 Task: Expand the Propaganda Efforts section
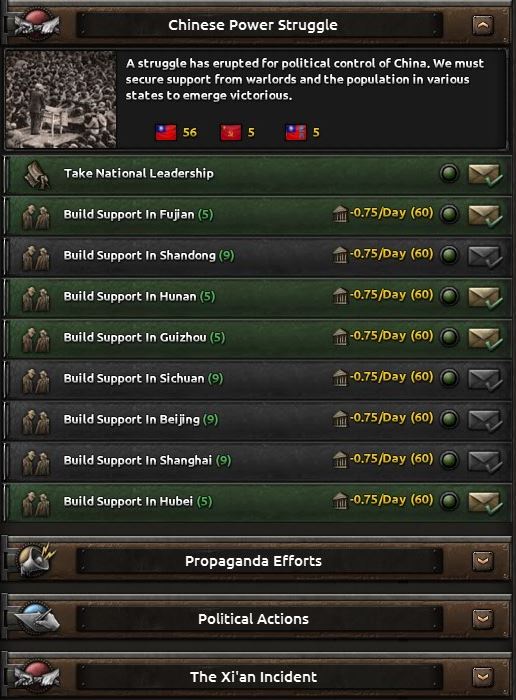point(483,561)
